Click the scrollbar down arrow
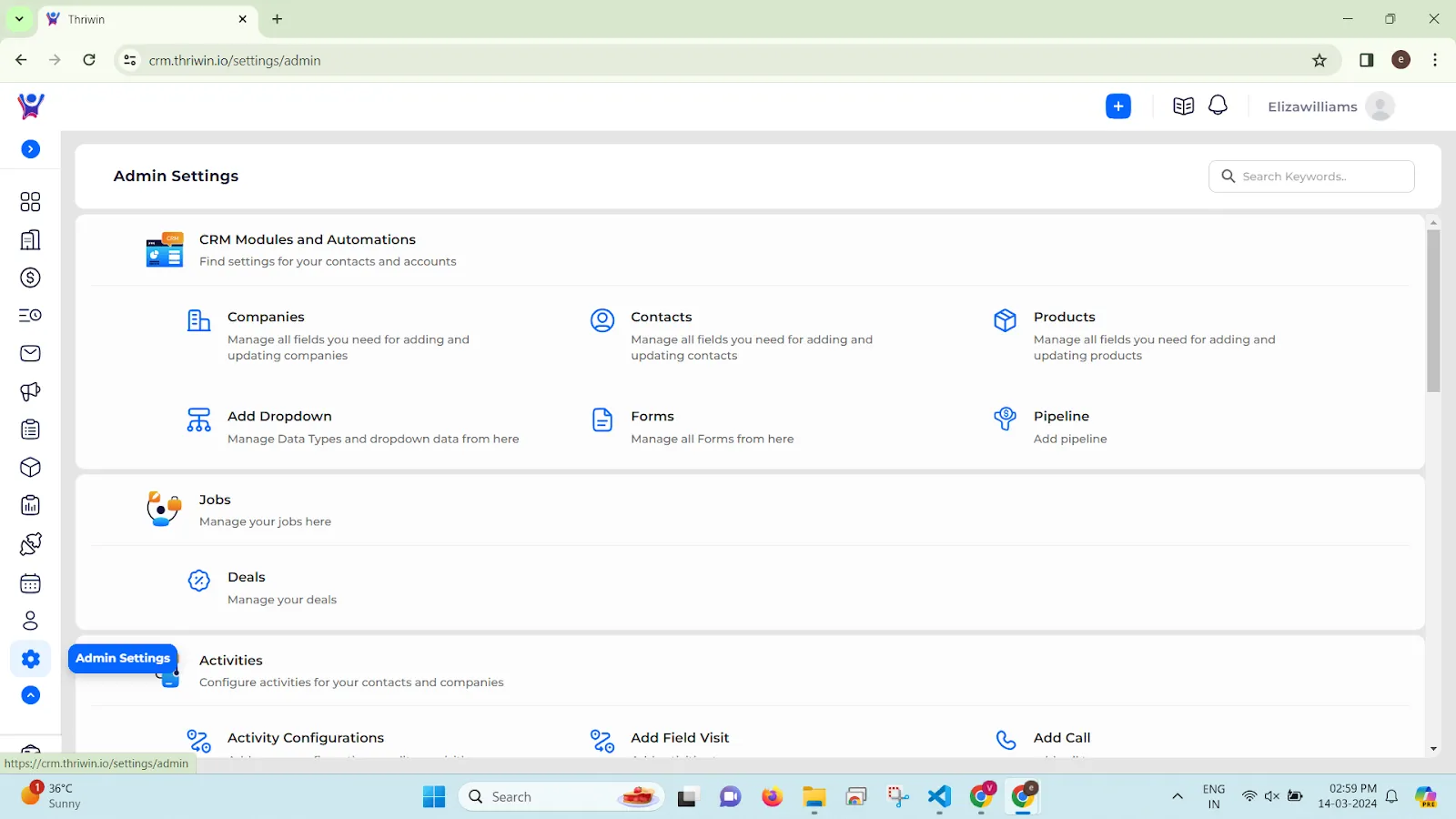Image resolution: width=1456 pixels, height=819 pixels. click(x=1433, y=749)
